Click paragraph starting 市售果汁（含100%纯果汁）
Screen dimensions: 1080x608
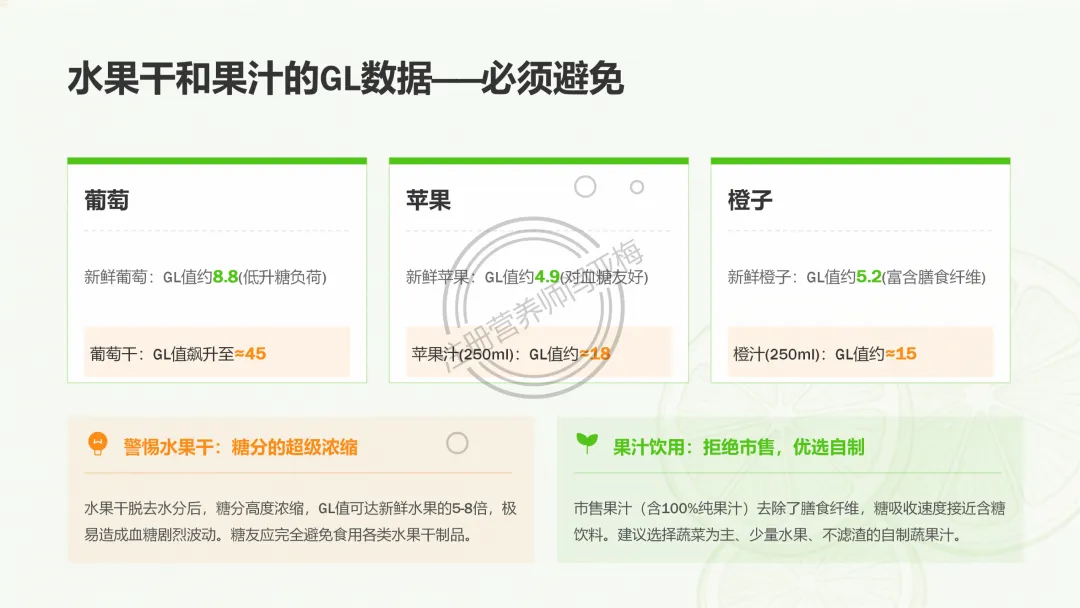click(x=789, y=521)
